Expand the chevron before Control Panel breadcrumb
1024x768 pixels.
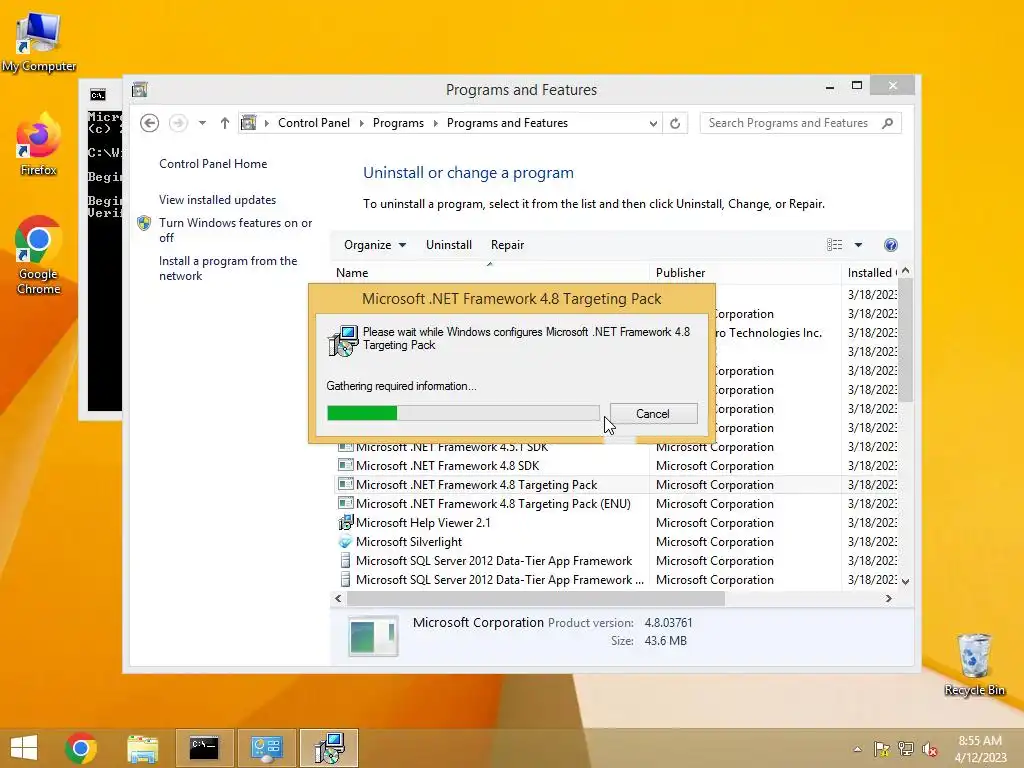pos(266,123)
